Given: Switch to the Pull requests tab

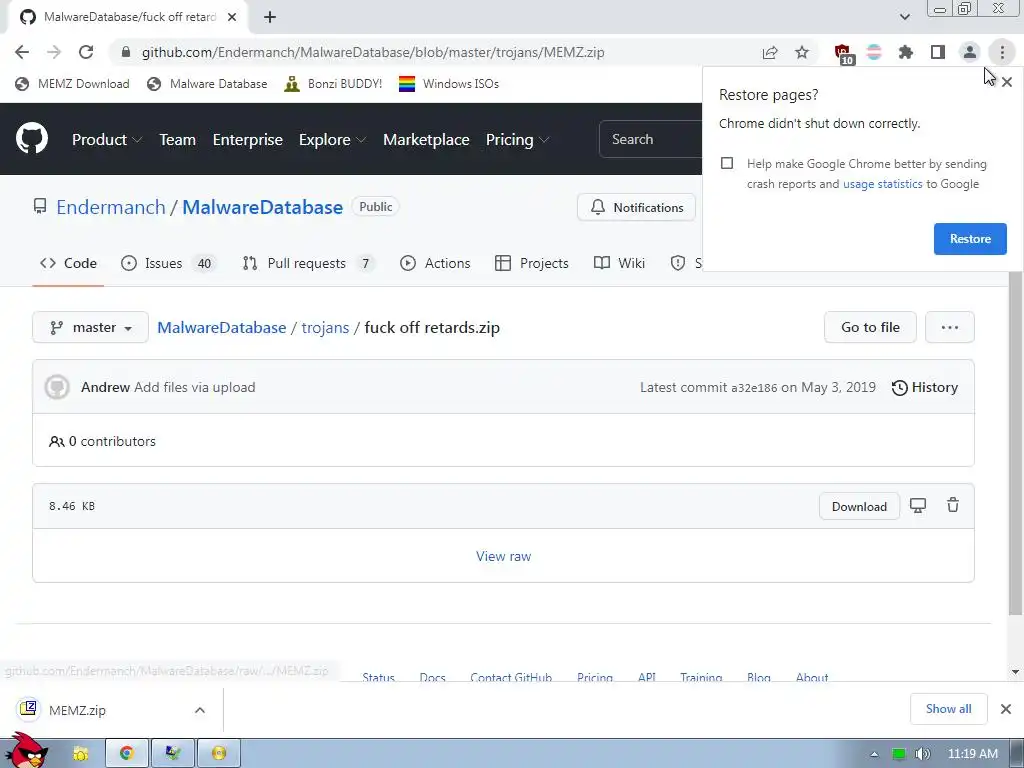Looking at the screenshot, I should tap(308, 263).
